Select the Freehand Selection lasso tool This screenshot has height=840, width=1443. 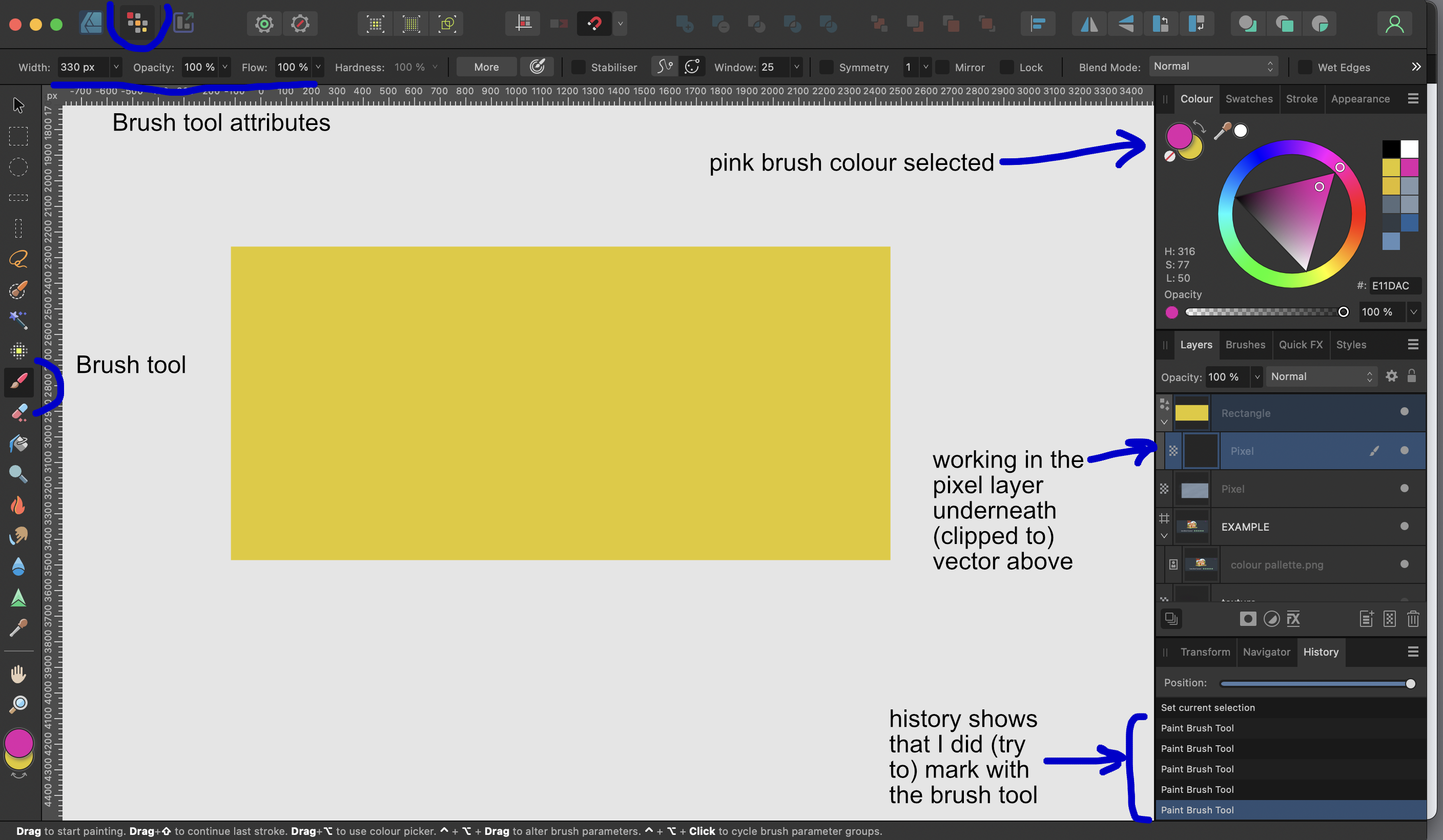[x=18, y=259]
